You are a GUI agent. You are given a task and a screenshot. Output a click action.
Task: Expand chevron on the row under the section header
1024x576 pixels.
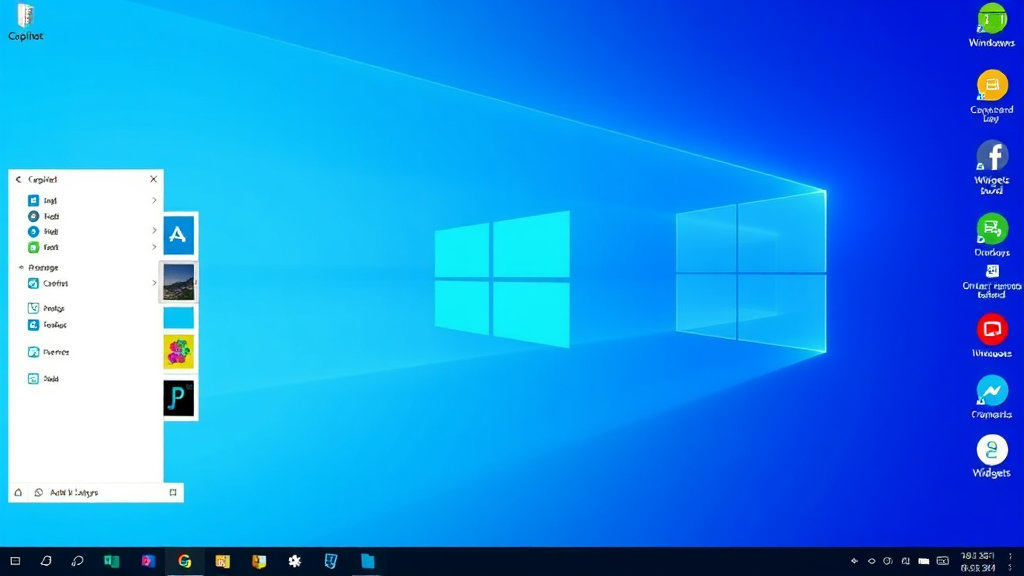click(x=154, y=283)
